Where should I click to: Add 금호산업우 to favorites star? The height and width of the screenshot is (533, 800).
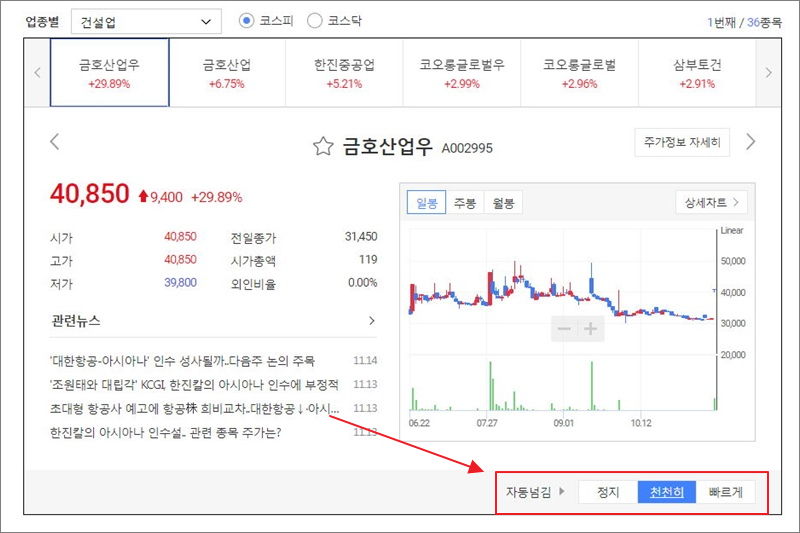pos(323,146)
